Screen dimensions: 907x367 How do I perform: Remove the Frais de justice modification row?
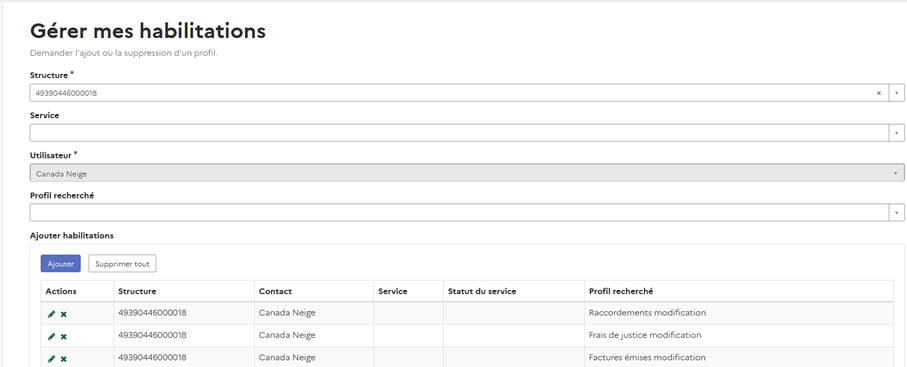(x=64, y=336)
